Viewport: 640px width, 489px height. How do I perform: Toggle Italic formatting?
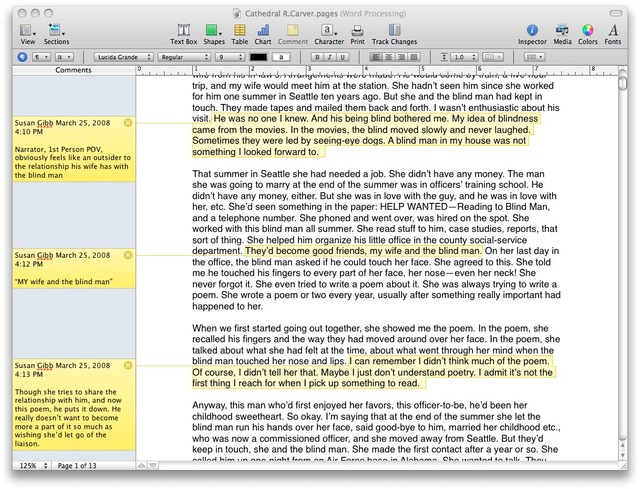pos(330,57)
